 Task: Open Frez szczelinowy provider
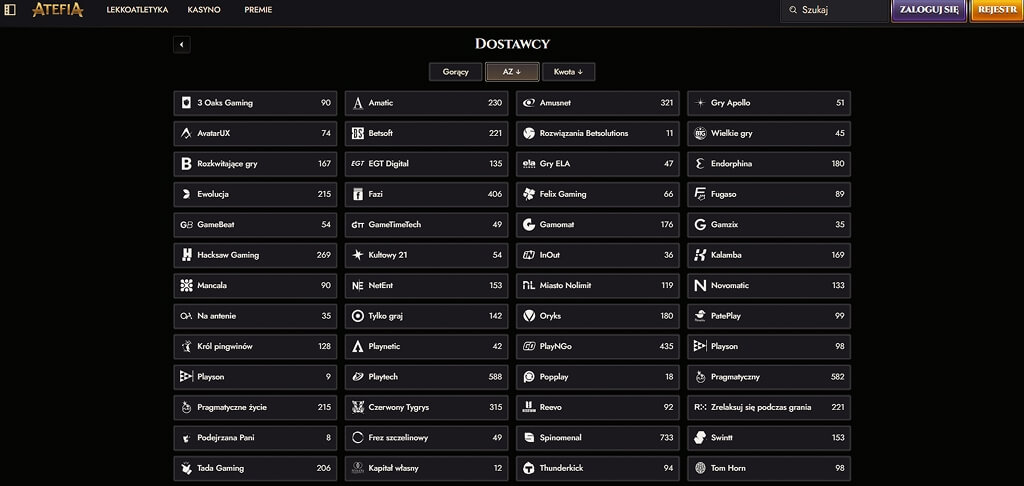coord(426,438)
